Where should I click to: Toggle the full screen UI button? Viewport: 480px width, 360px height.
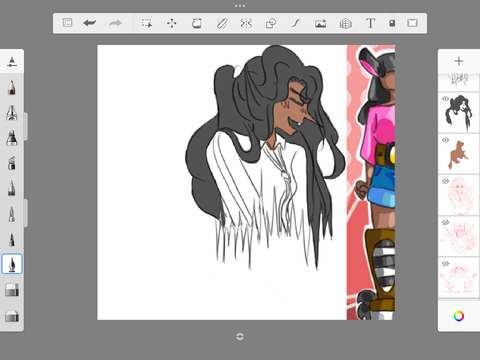(x=412, y=23)
